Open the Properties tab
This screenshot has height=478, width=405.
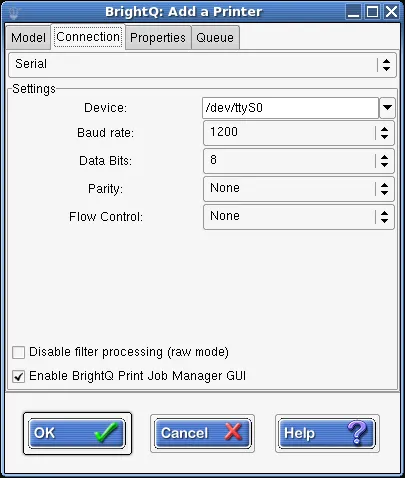click(x=158, y=37)
